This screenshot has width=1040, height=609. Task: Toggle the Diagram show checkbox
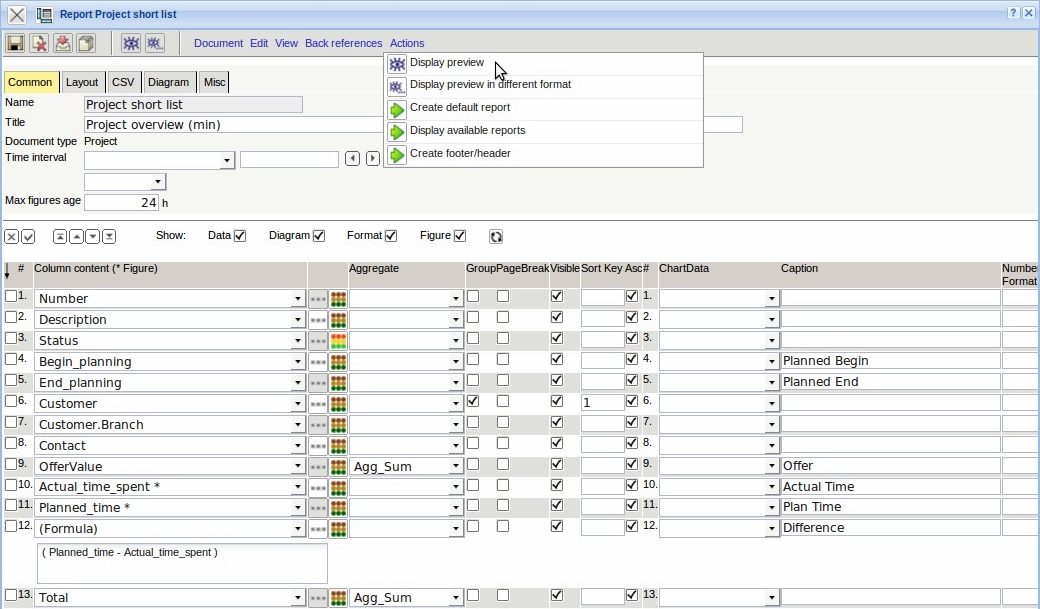point(319,236)
